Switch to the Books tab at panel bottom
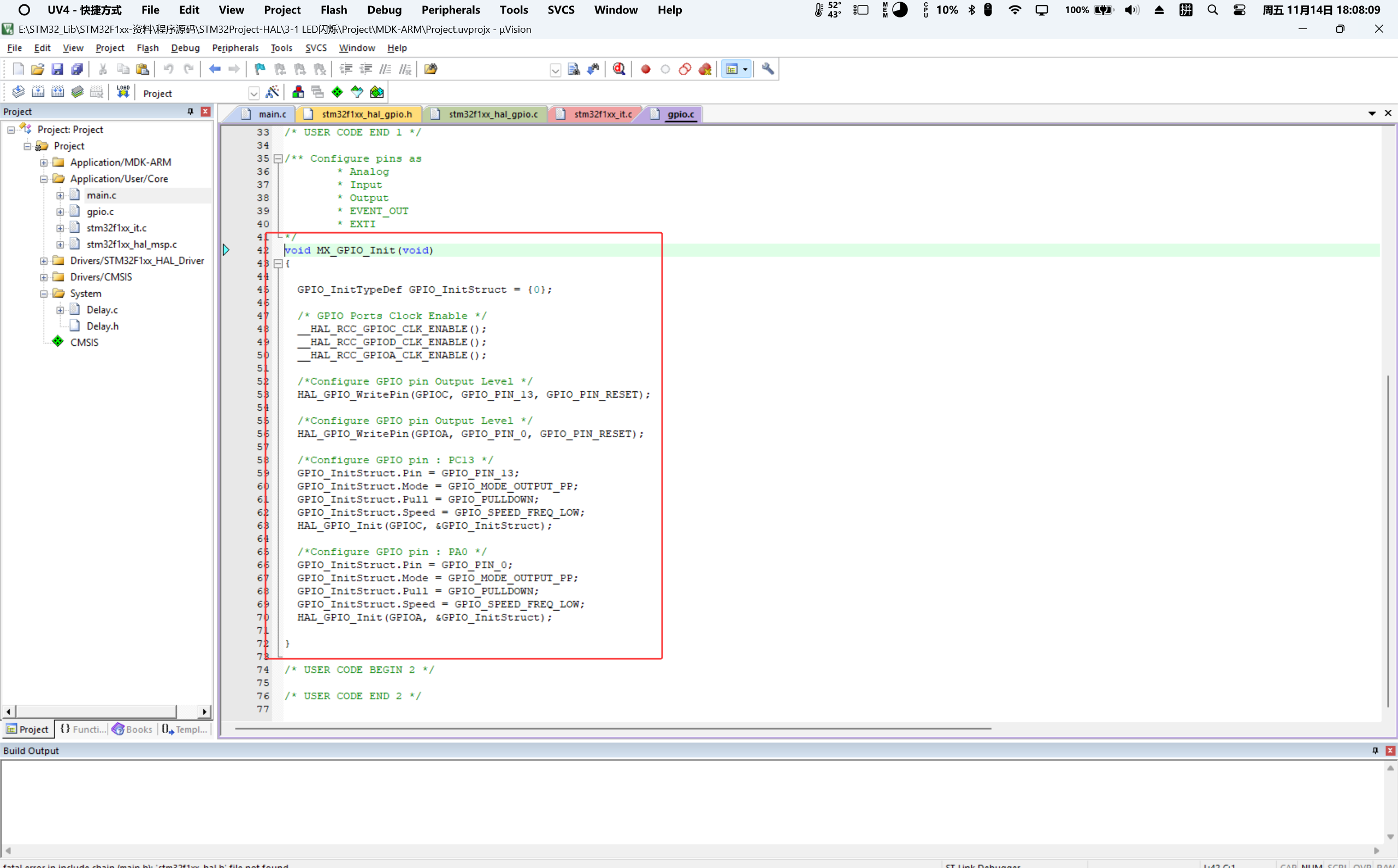The width and height of the screenshot is (1398, 868). 133,729
